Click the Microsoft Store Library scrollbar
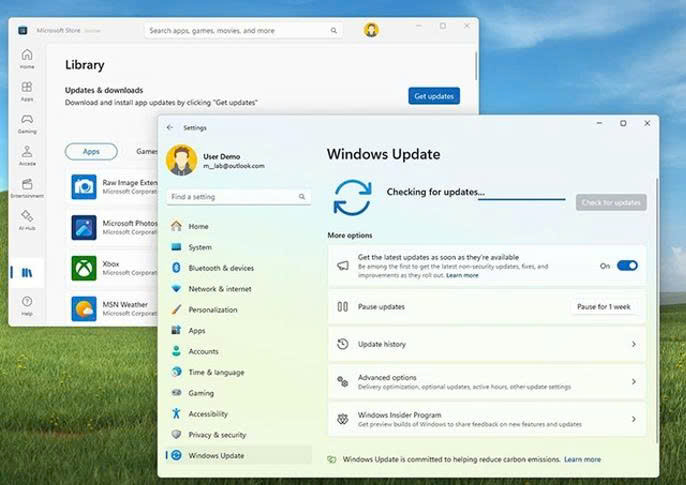The image size is (686, 485). click(476, 66)
